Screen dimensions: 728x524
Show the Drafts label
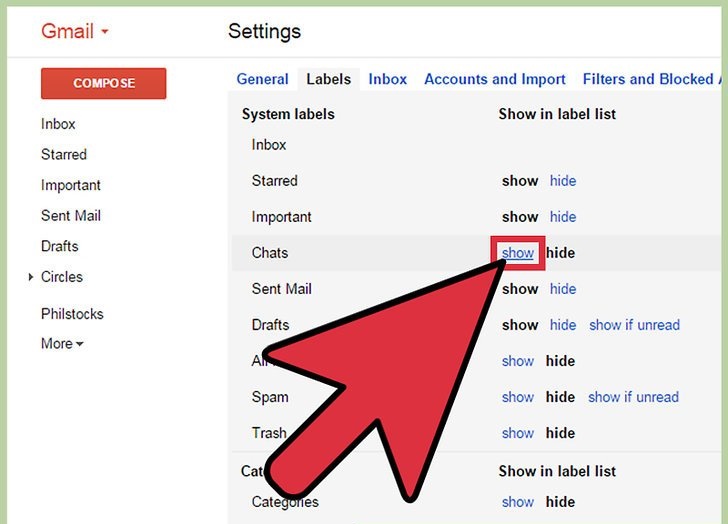(x=520, y=325)
